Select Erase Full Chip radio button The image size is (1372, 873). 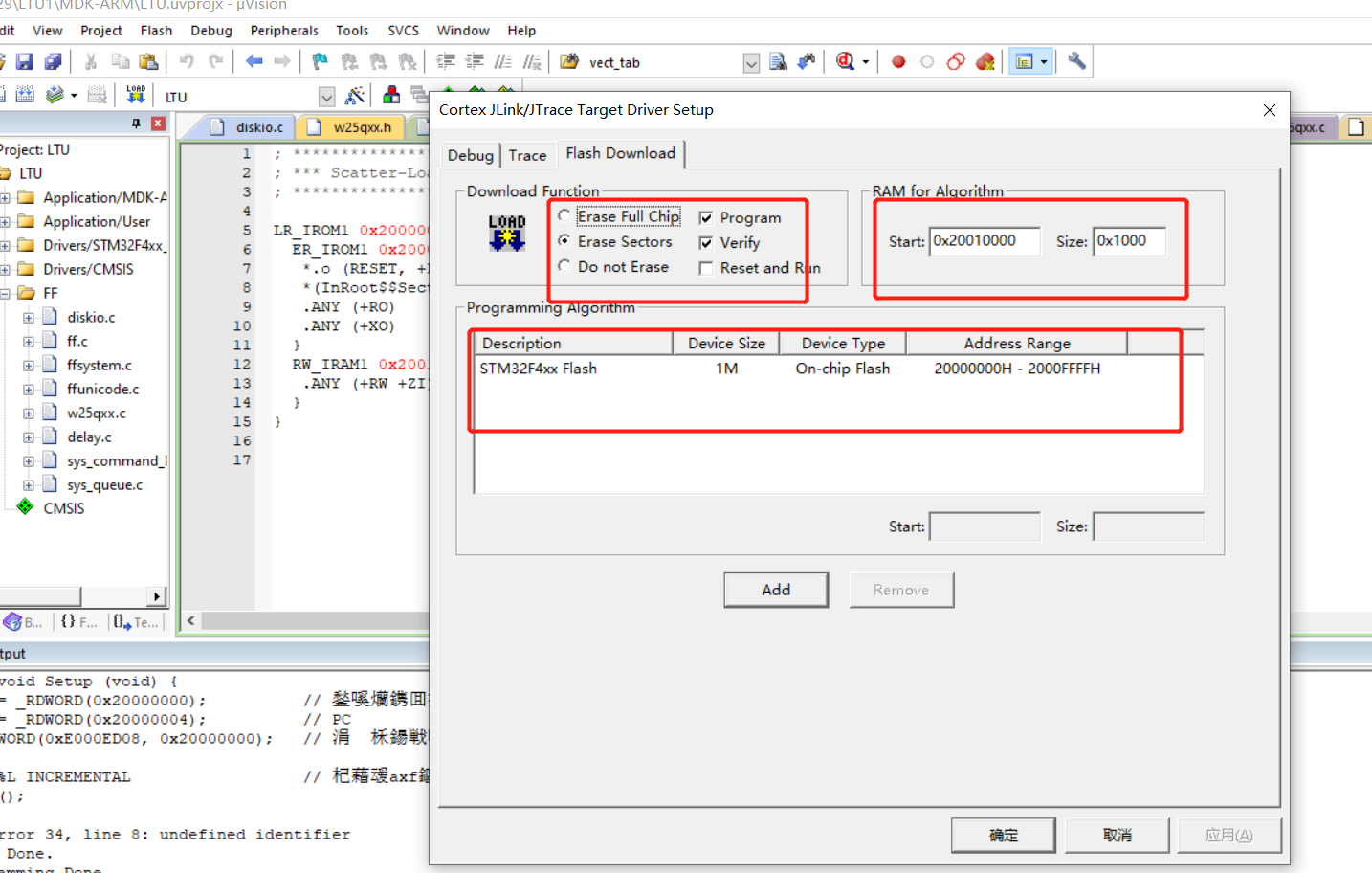[x=564, y=215]
